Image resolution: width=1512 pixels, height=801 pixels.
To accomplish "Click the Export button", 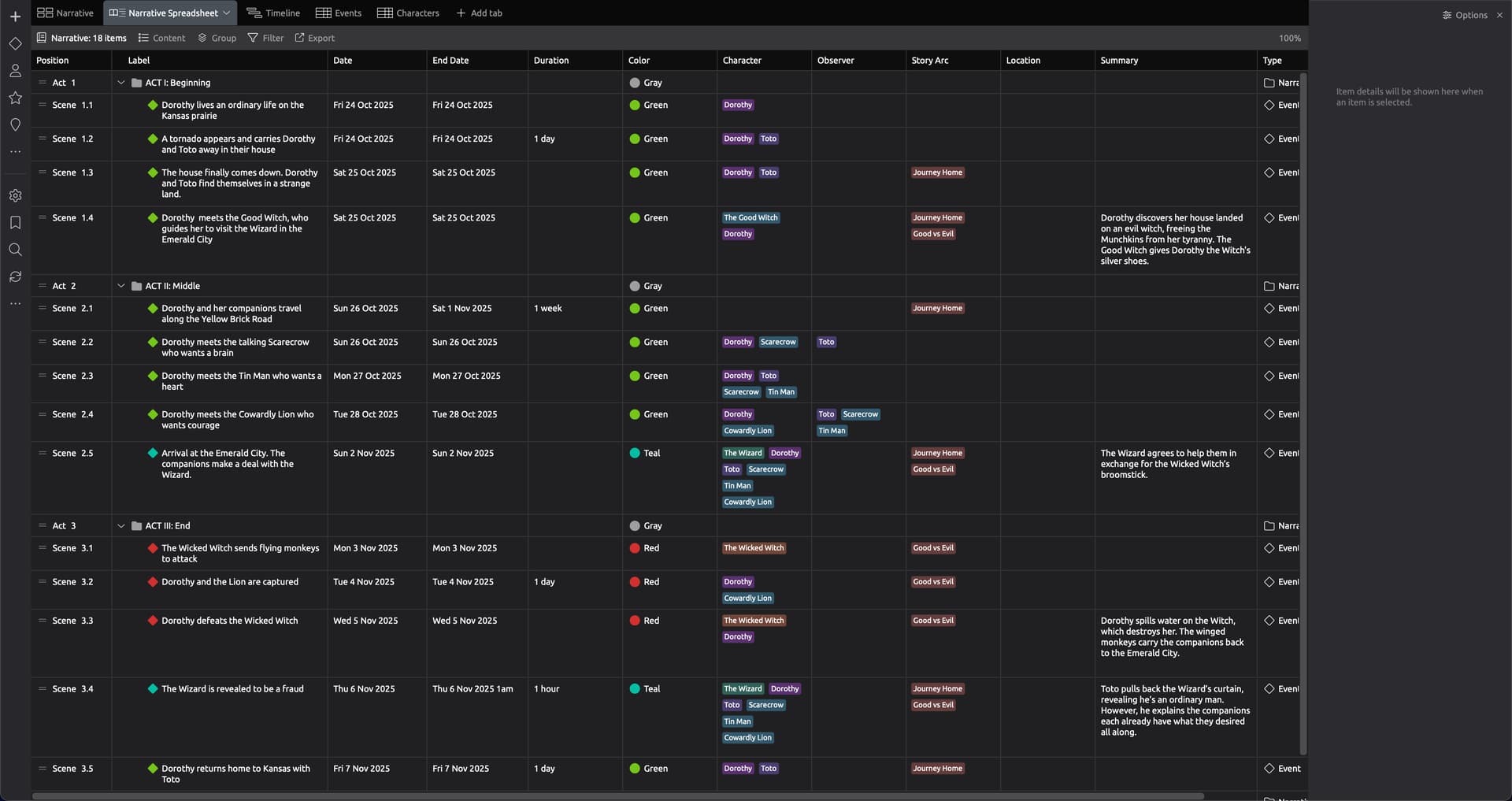I will tap(314, 38).
